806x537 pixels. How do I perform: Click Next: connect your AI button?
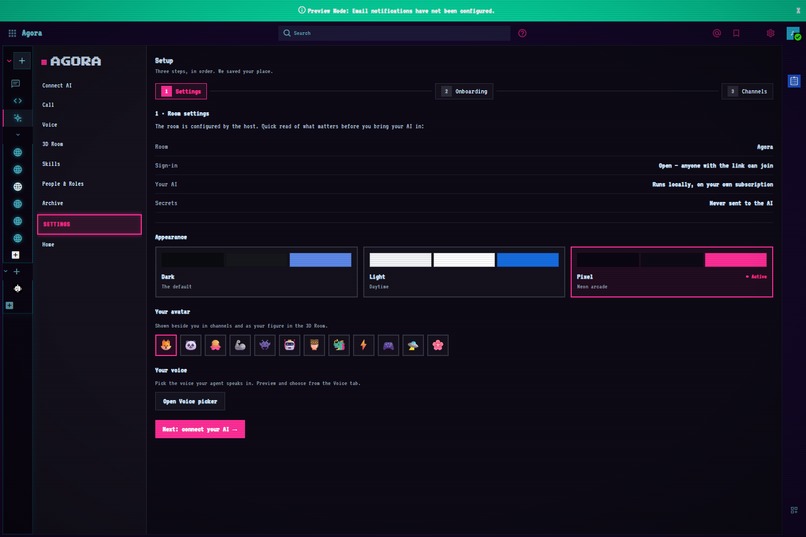(199, 429)
